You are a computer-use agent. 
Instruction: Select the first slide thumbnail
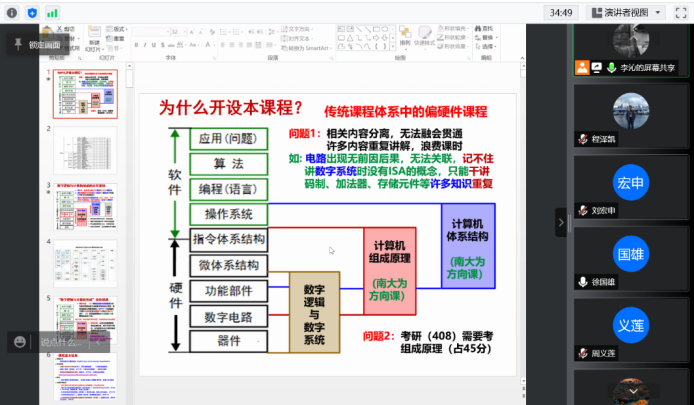84,95
